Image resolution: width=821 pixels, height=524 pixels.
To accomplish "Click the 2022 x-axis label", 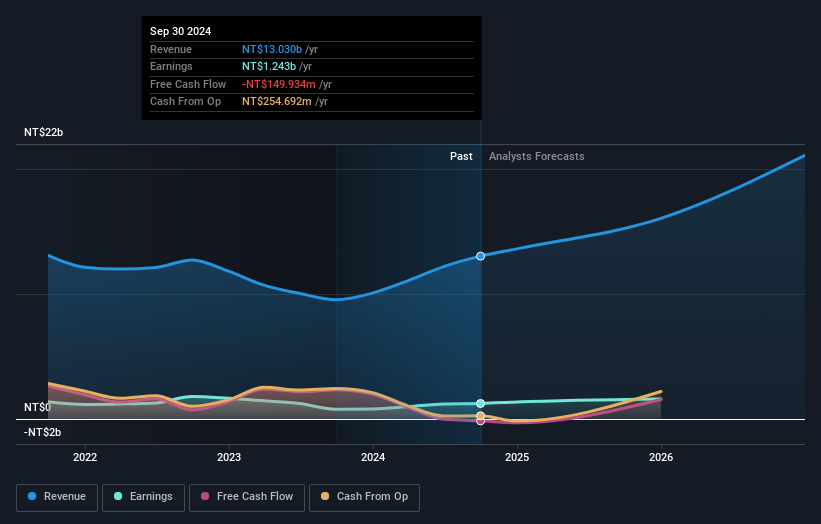I will pos(85,457).
